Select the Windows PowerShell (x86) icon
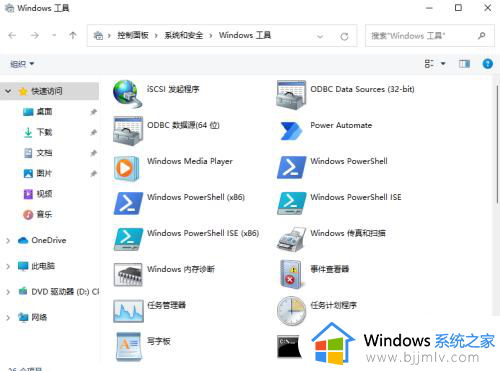Viewport: 500px width, 371px height. 128,203
